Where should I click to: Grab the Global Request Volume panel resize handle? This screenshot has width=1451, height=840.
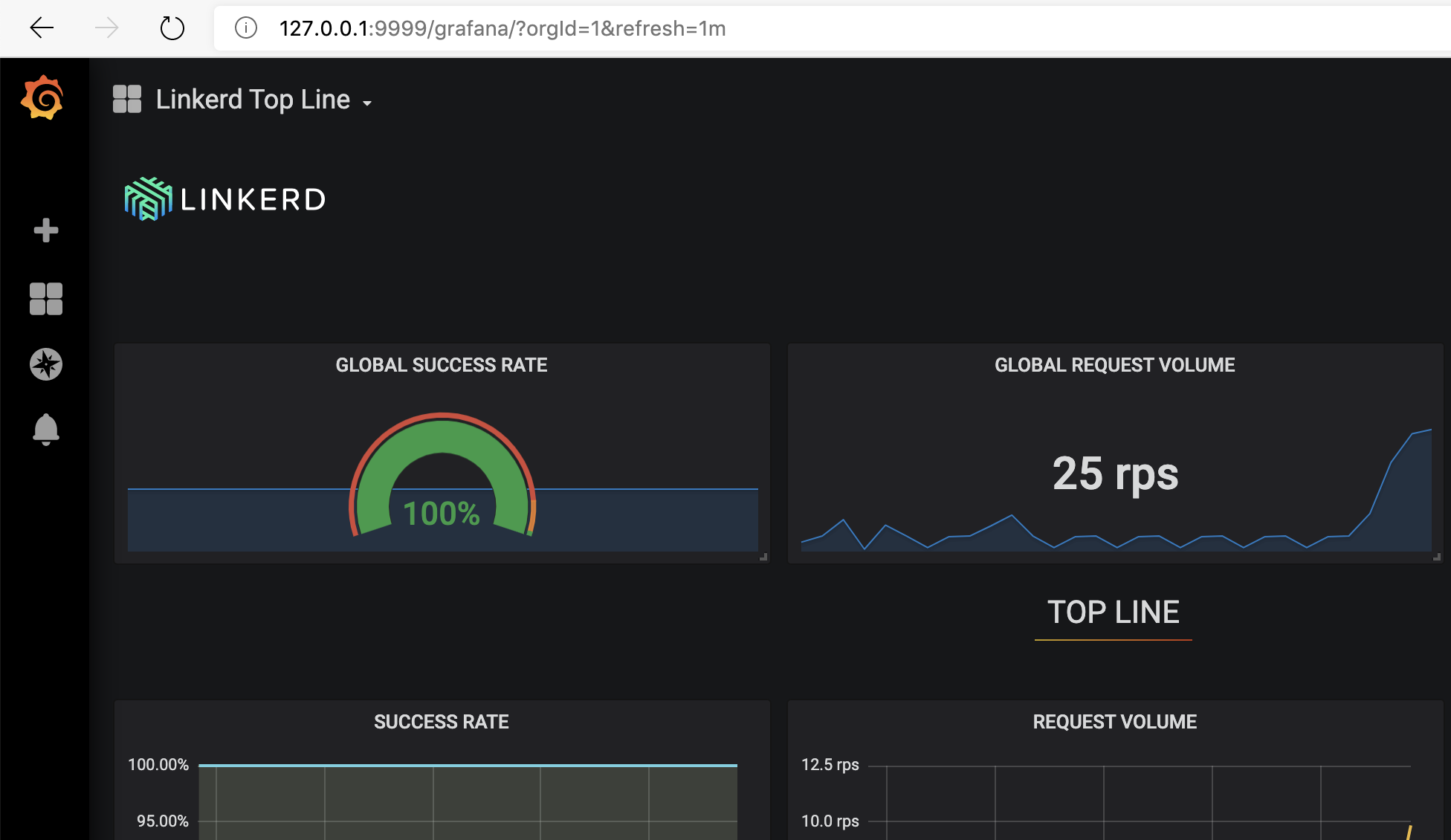(x=1437, y=557)
